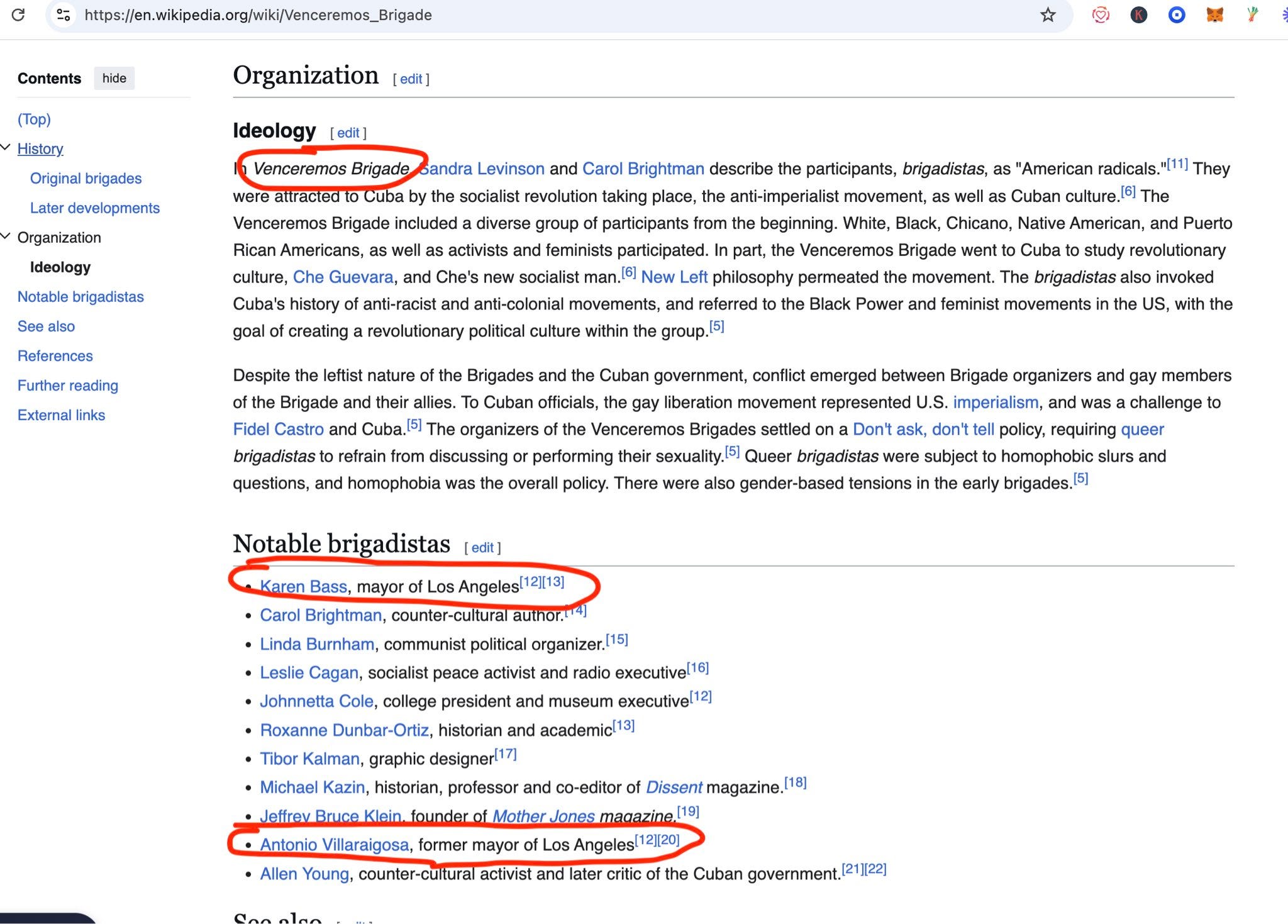This screenshot has width=1288, height=924.
Task: Click the green-orange stalks extension icon
Action: 1252,14
